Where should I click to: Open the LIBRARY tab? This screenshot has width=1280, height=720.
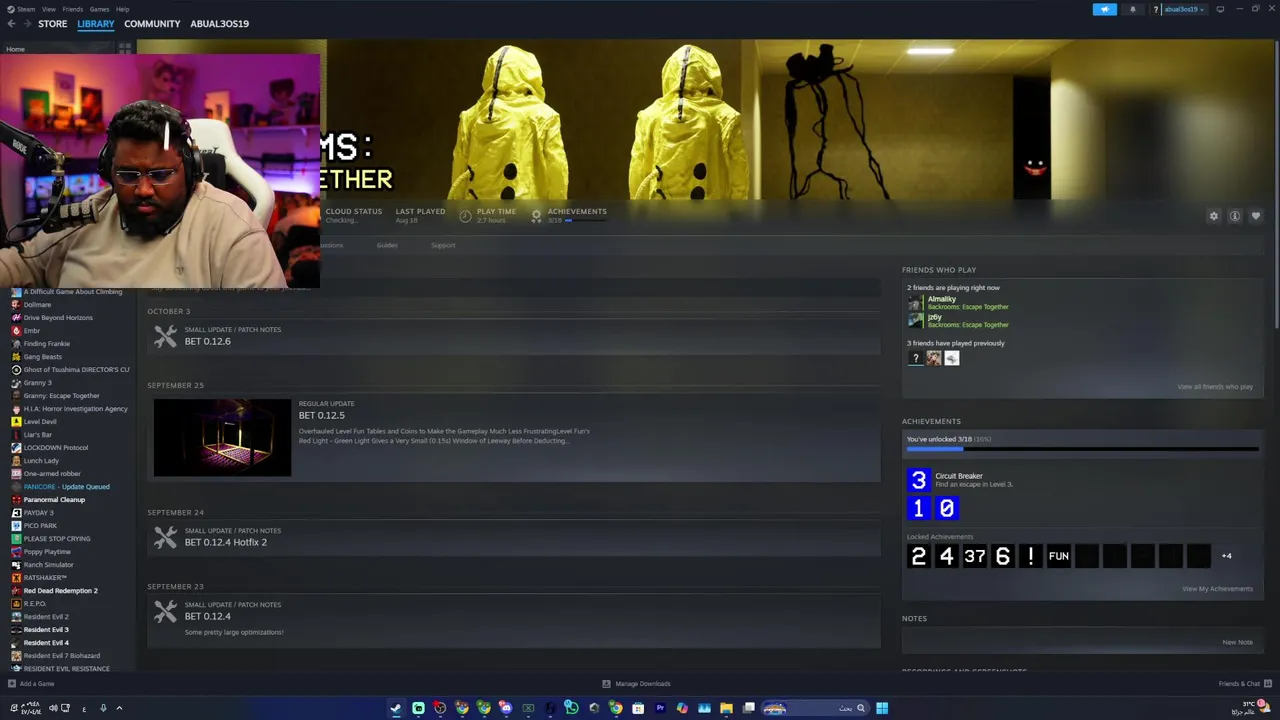pyautogui.click(x=96, y=24)
